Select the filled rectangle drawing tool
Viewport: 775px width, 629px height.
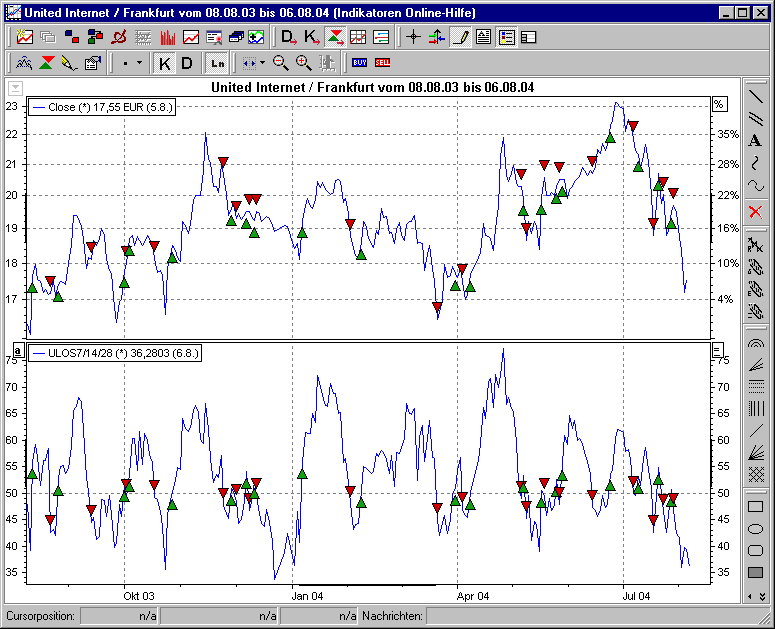click(755, 572)
